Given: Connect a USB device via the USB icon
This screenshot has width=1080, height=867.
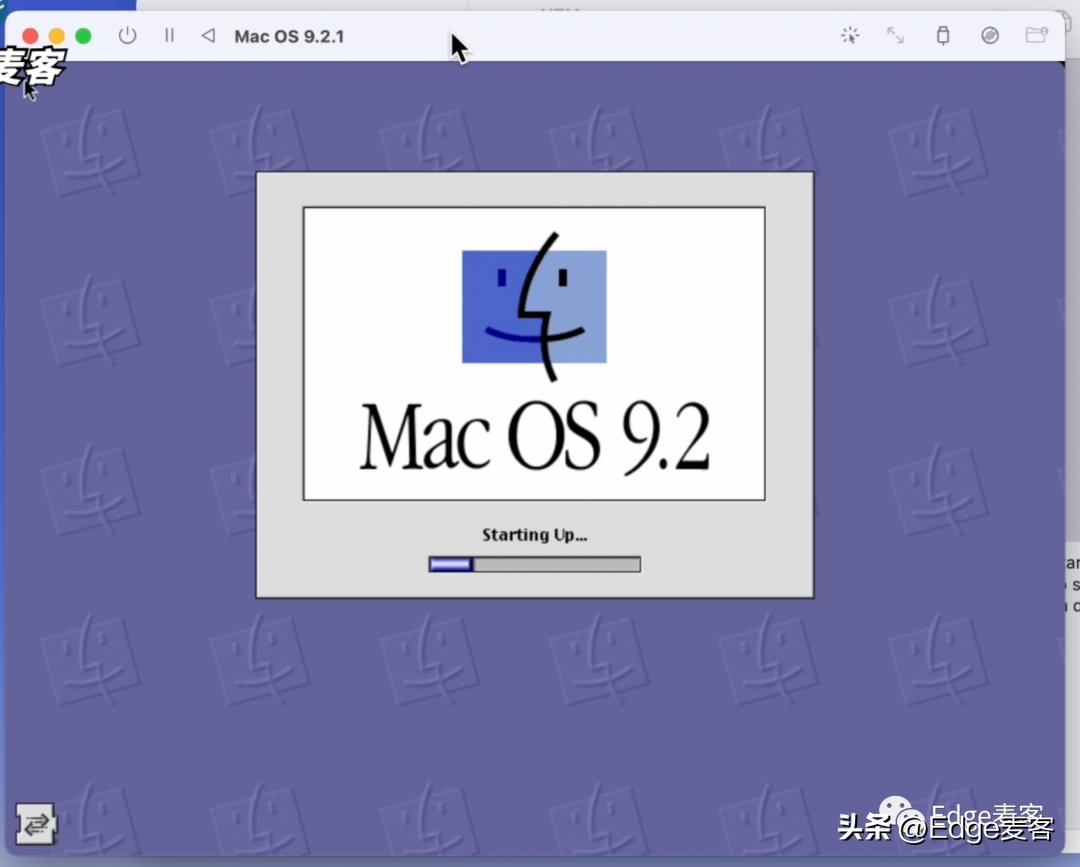Looking at the screenshot, I should point(942,35).
